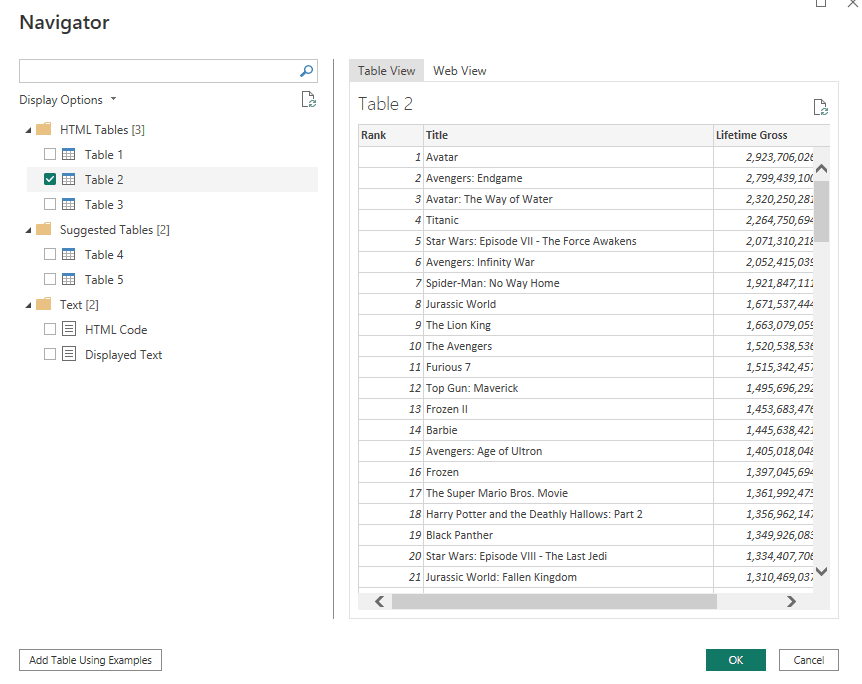Check the Table 1 checkbox
The image size is (862, 684).
(x=50, y=155)
